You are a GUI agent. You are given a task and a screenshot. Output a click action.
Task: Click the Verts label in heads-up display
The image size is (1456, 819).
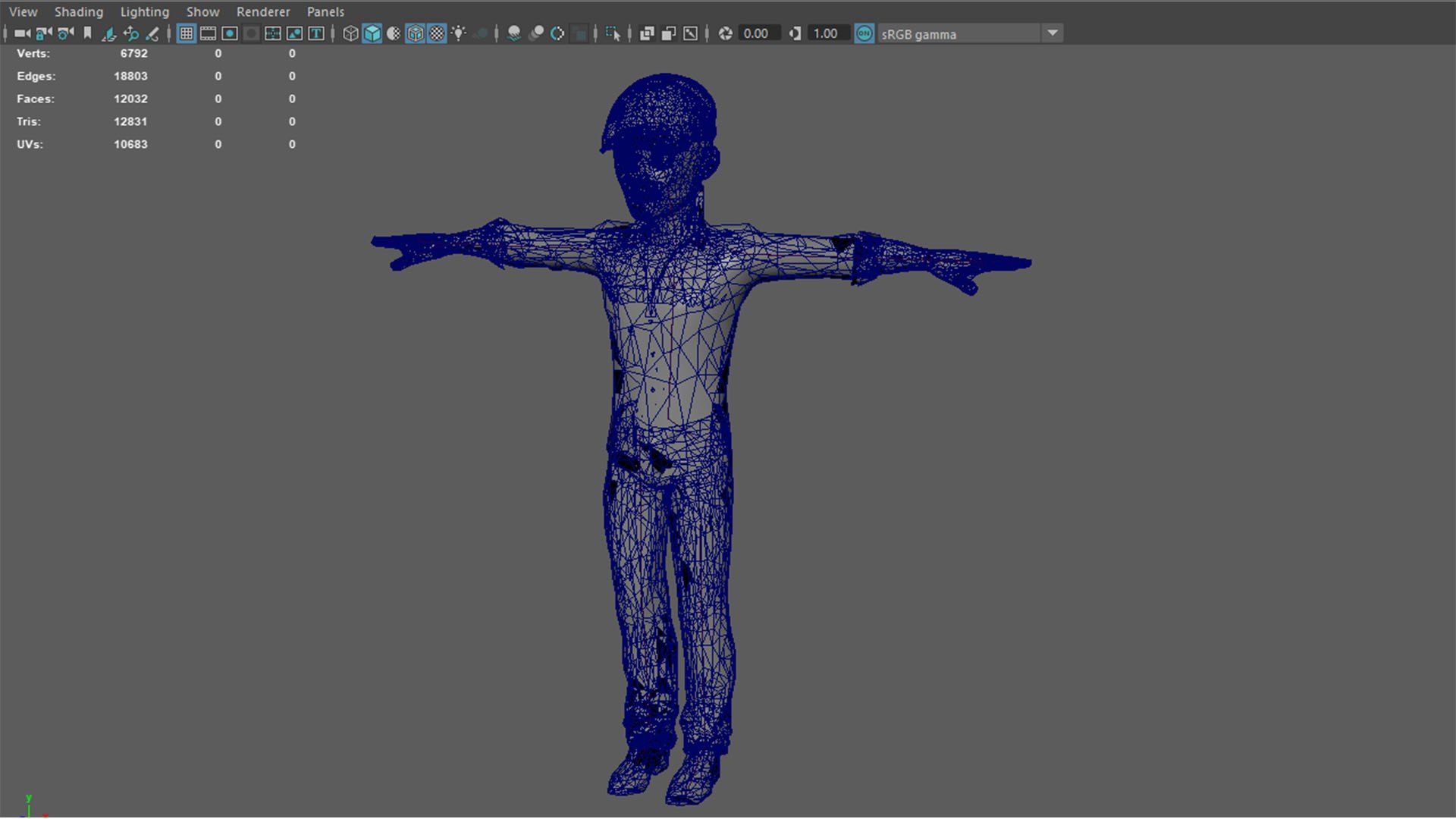pos(33,53)
